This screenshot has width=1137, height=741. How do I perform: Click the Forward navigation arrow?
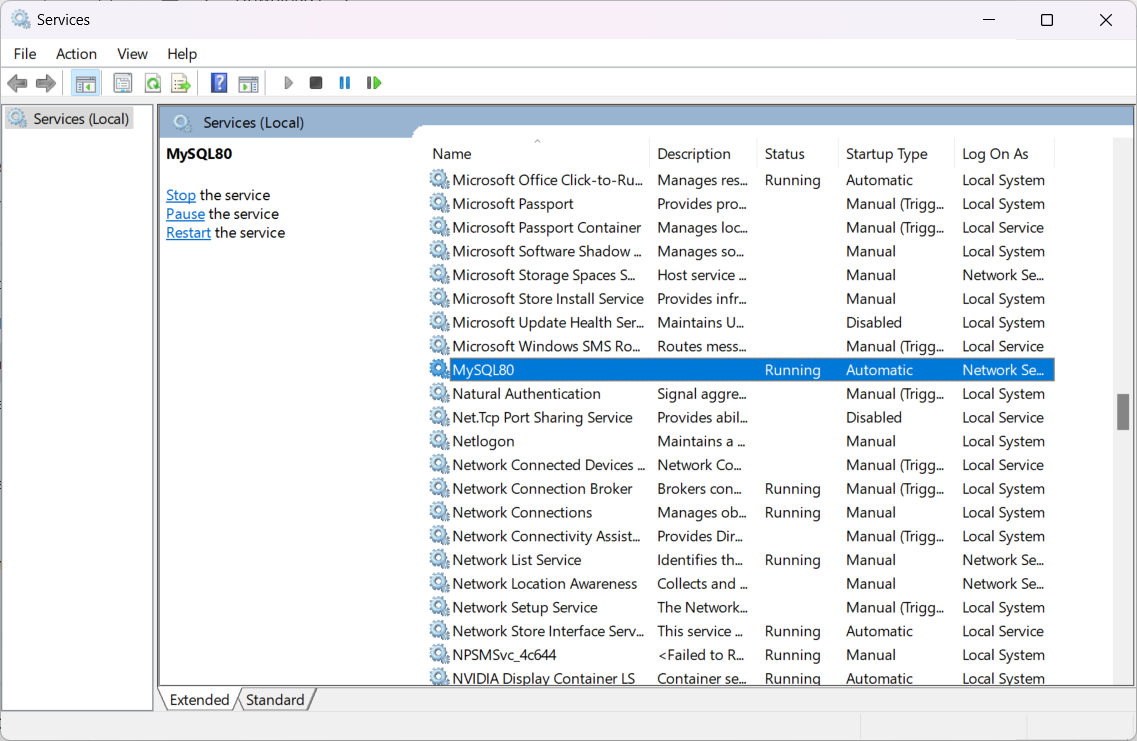point(45,82)
